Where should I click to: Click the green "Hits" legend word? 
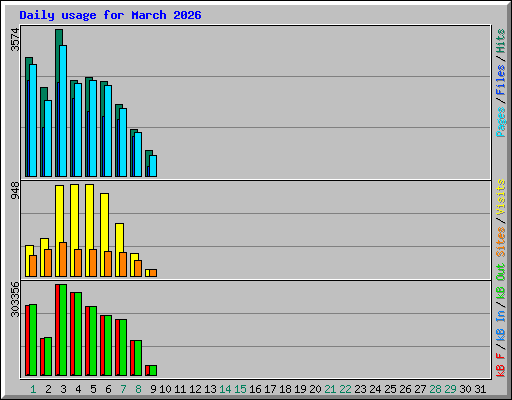pyautogui.click(x=501, y=41)
